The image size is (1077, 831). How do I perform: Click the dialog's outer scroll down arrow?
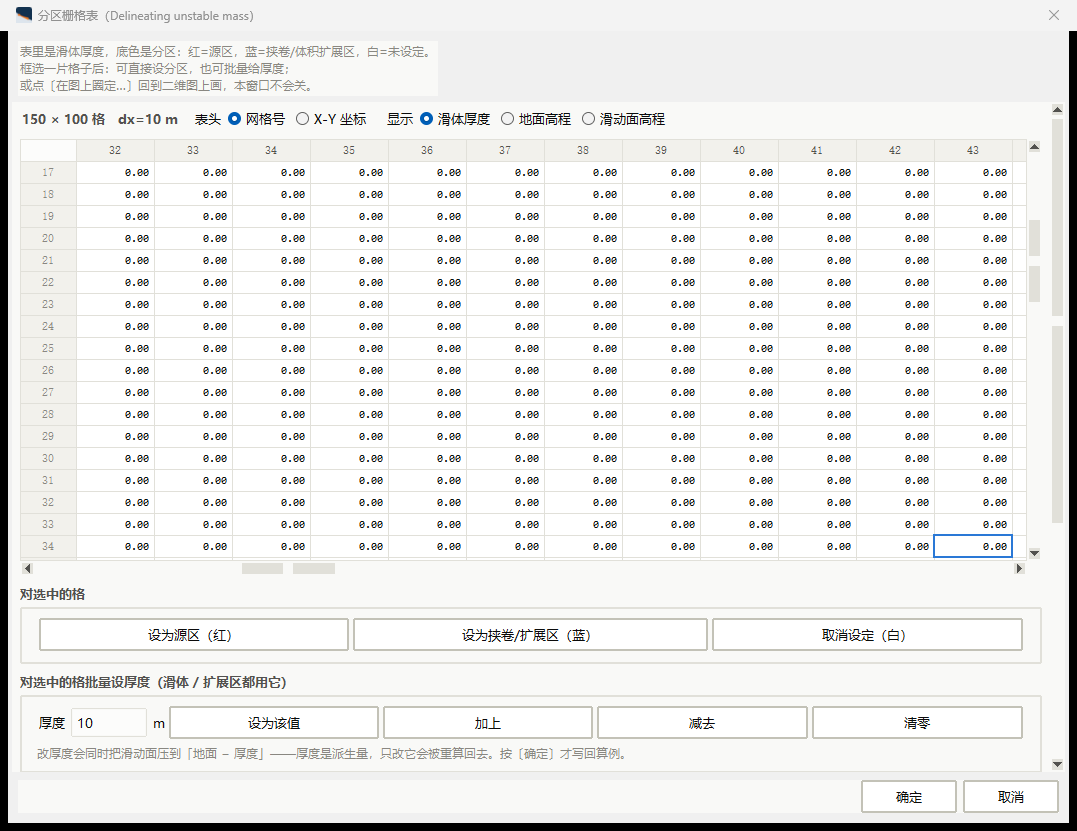coord(1057,764)
